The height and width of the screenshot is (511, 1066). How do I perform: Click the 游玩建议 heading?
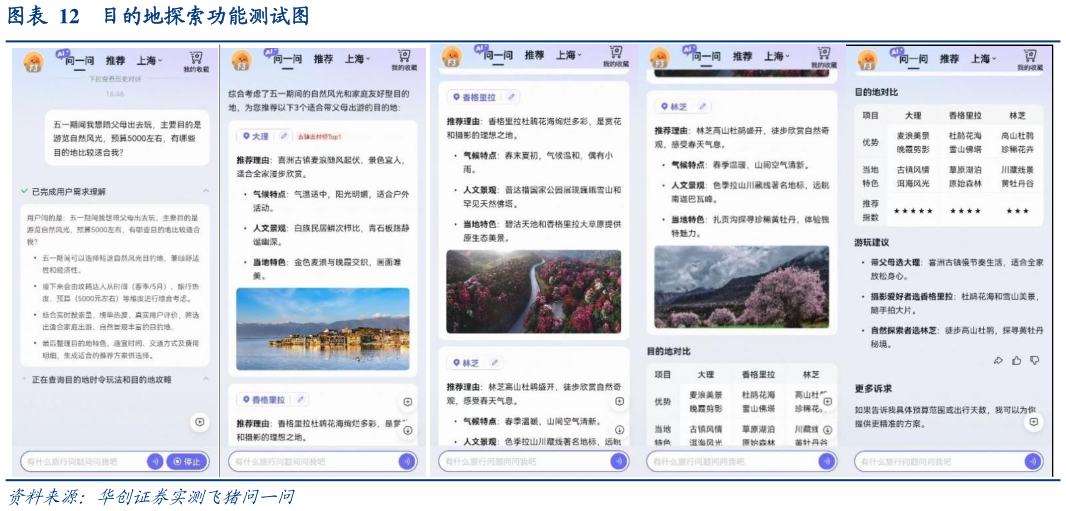873,242
